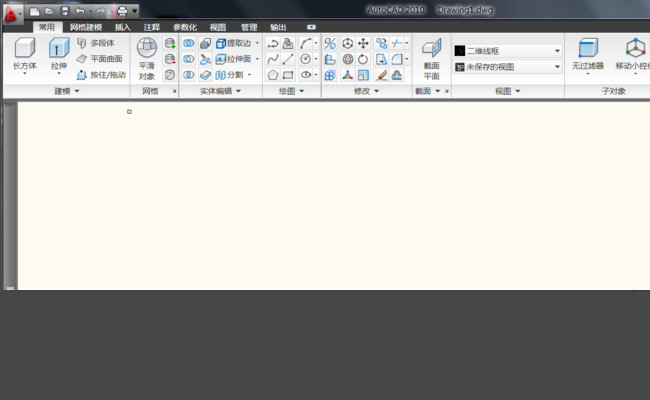Screen dimensions: 650x400
Task: Click the 平面曲面 planar surface button
Action: click(100, 59)
